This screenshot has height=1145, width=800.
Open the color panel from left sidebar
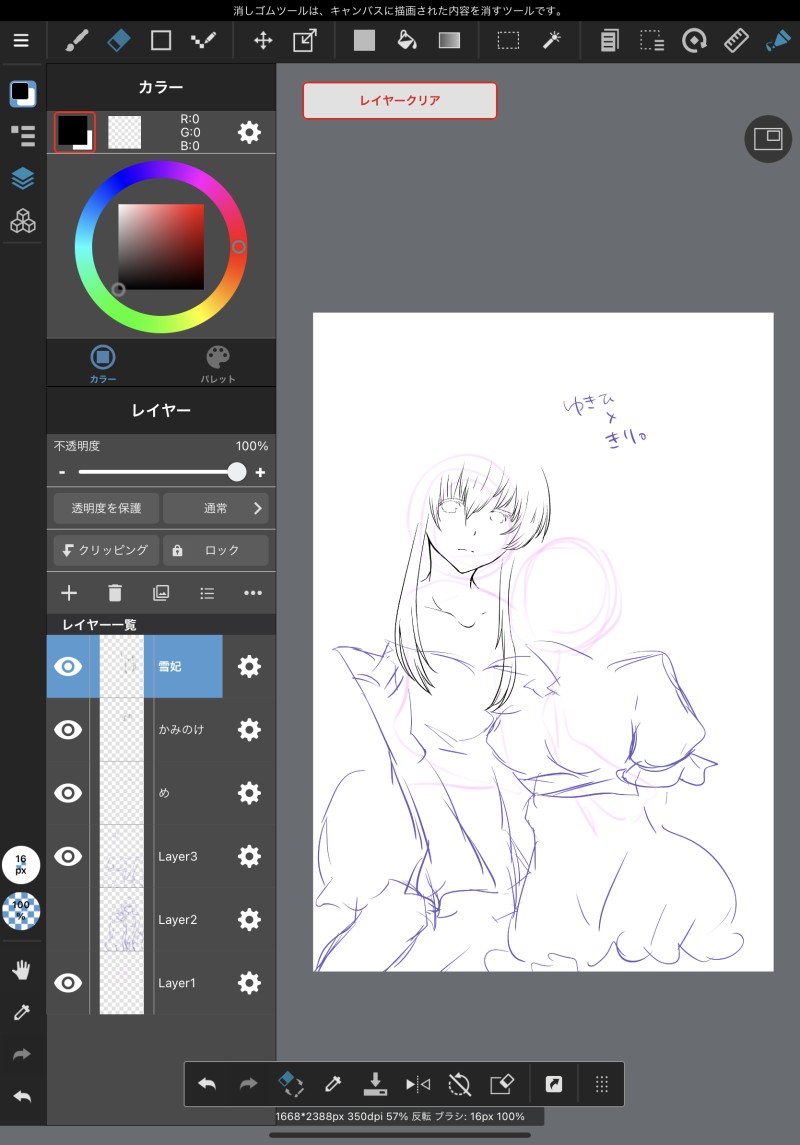23,93
